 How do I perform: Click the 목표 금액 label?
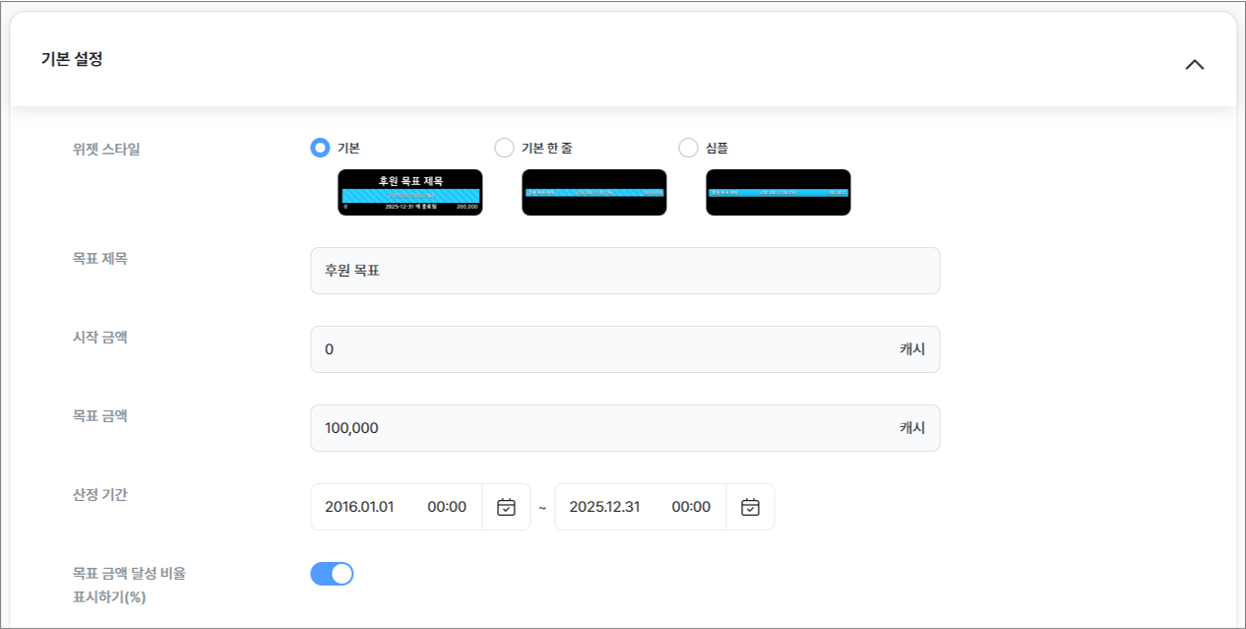coord(100,415)
